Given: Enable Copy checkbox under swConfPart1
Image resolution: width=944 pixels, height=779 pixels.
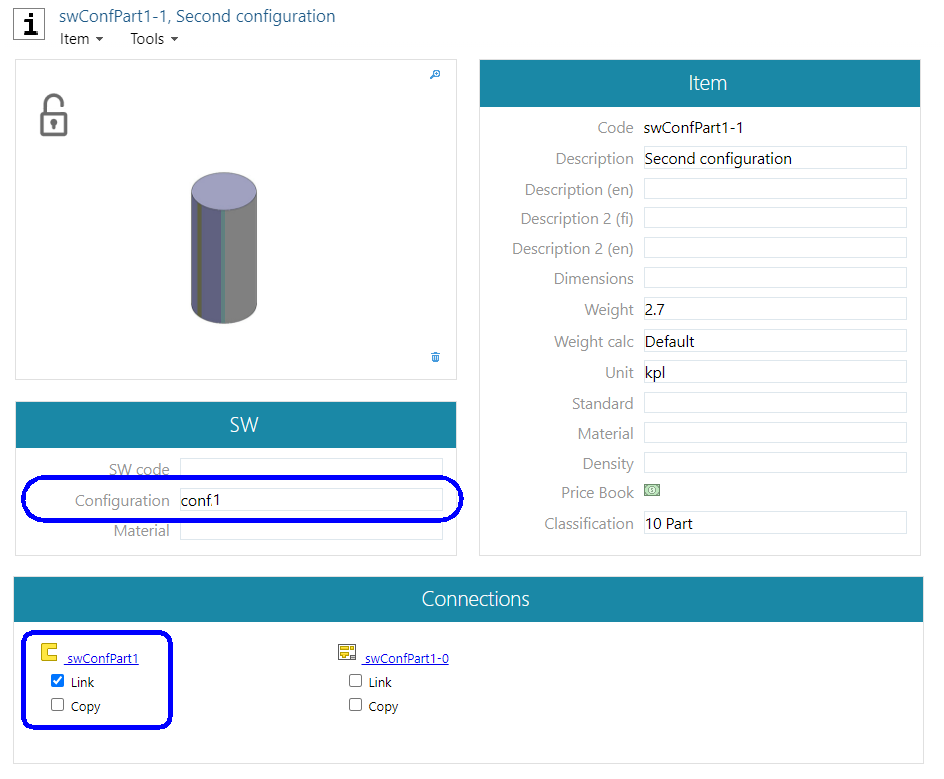Looking at the screenshot, I should click(57, 705).
